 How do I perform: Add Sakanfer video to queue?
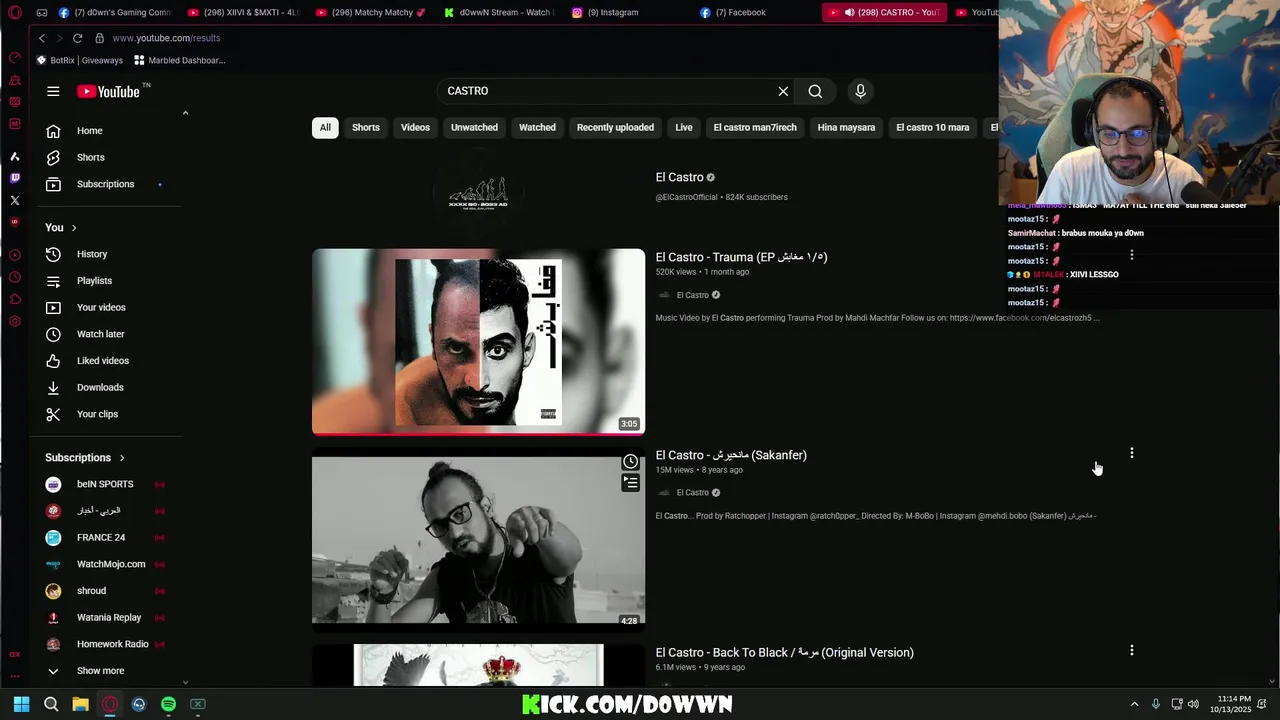point(630,483)
